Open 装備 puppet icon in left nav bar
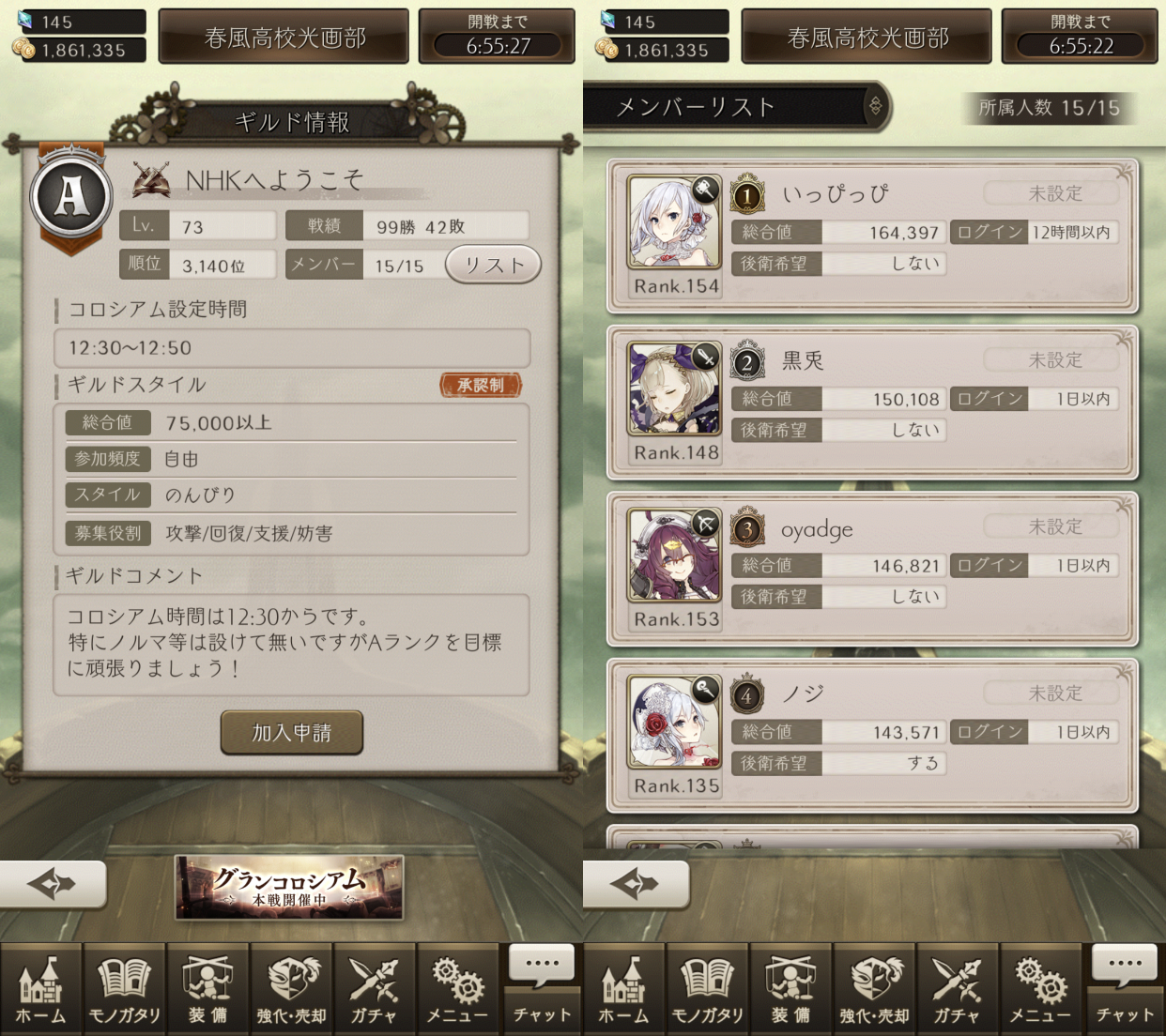 (x=207, y=990)
